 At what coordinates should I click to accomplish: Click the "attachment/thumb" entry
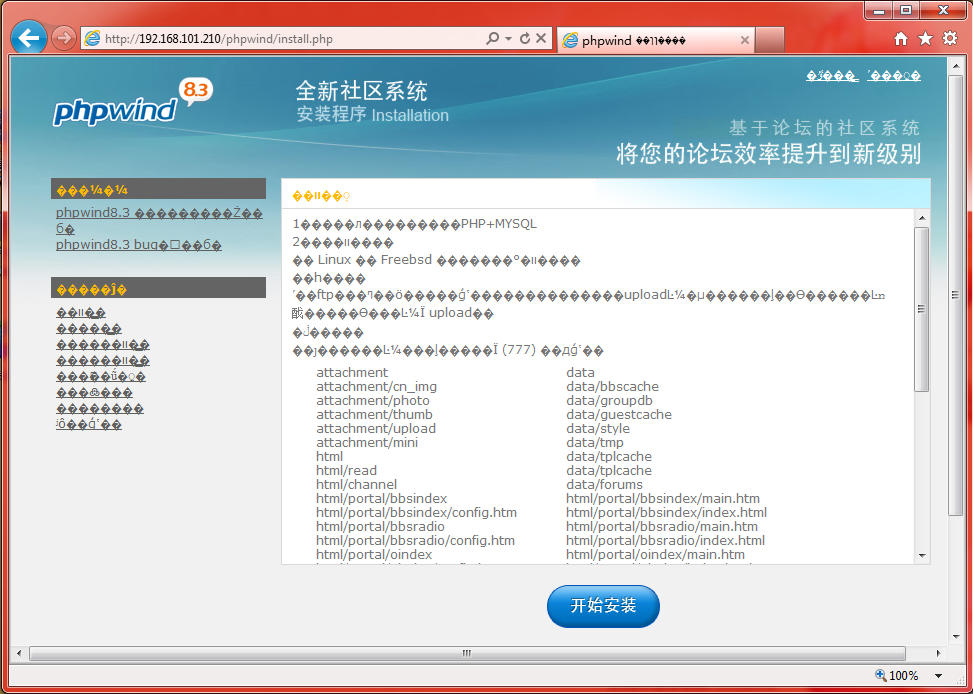click(374, 415)
